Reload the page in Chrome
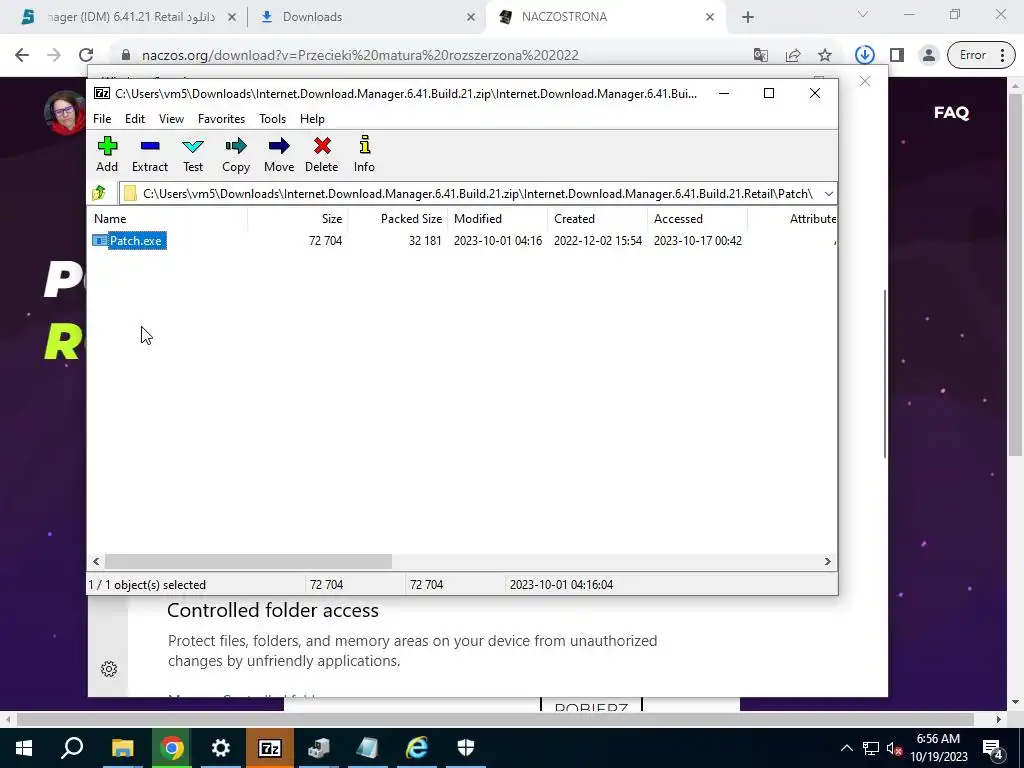The image size is (1024, 768). 86,55
